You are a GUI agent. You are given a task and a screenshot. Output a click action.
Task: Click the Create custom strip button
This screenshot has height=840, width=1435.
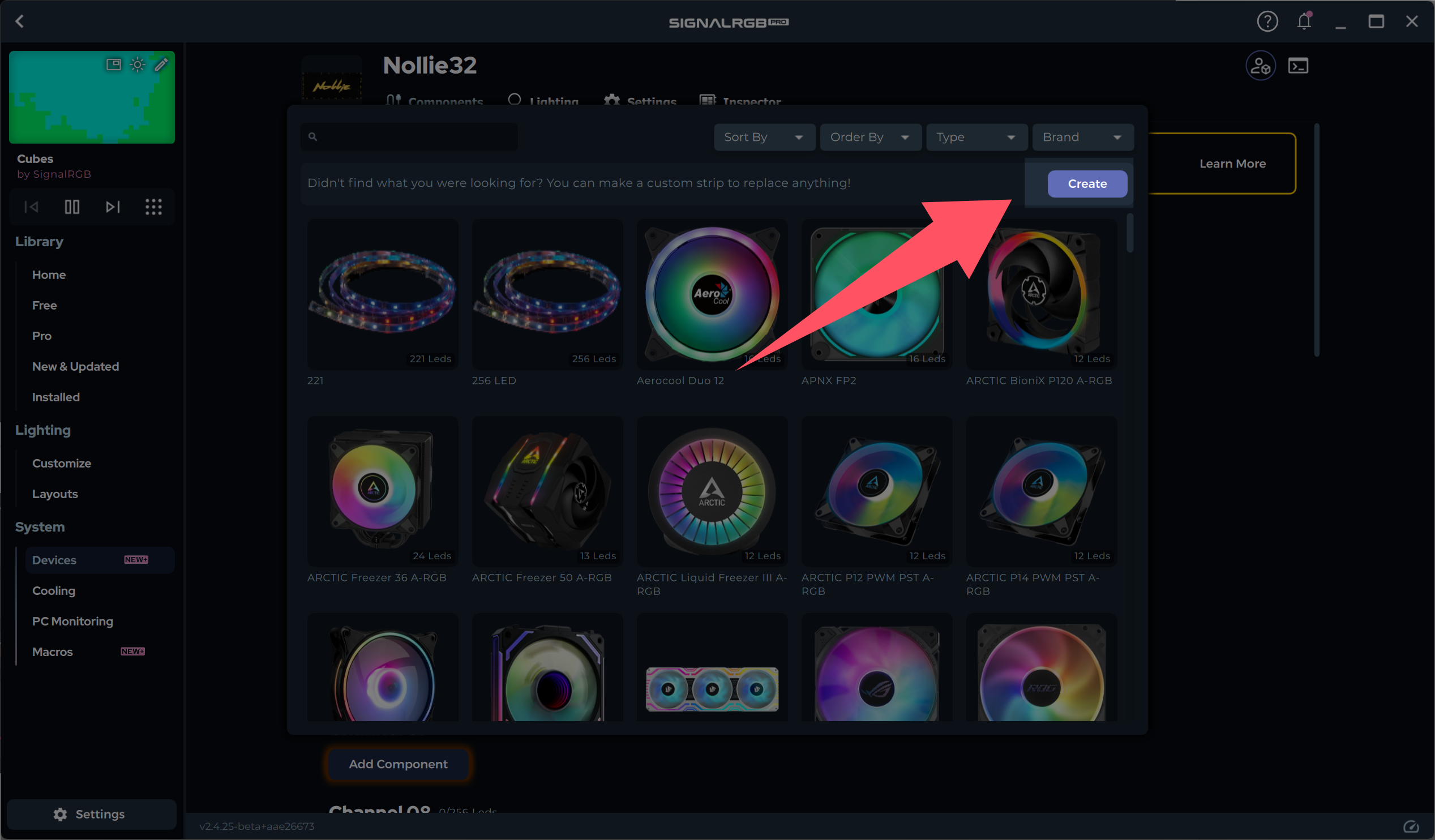[1087, 184]
